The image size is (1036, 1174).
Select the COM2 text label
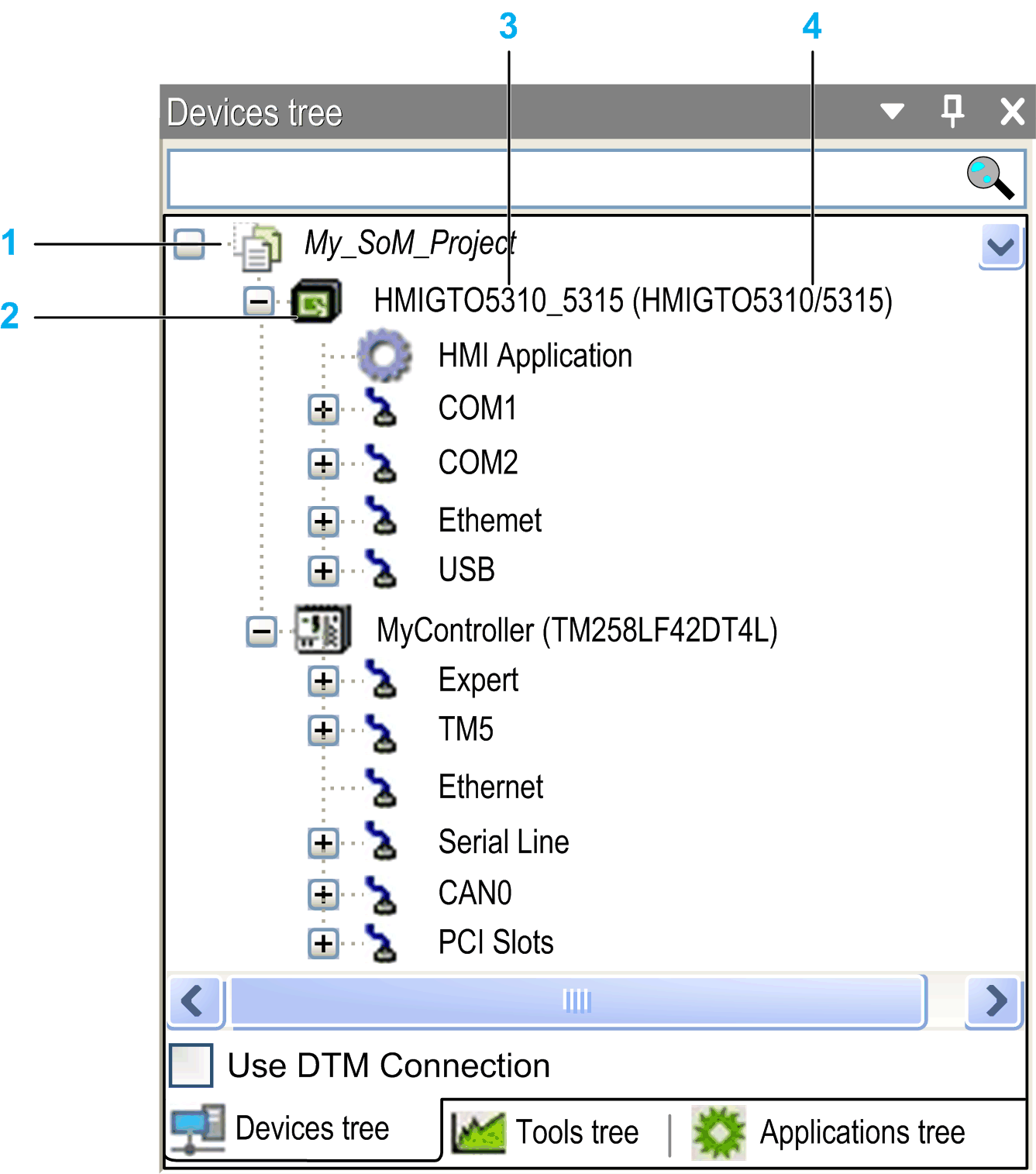pos(478,463)
